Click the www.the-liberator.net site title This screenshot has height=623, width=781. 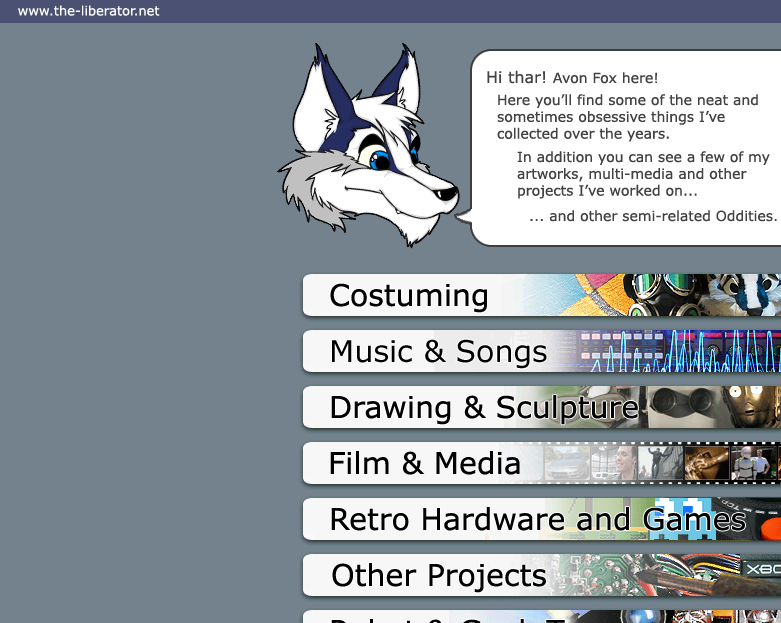tap(88, 12)
